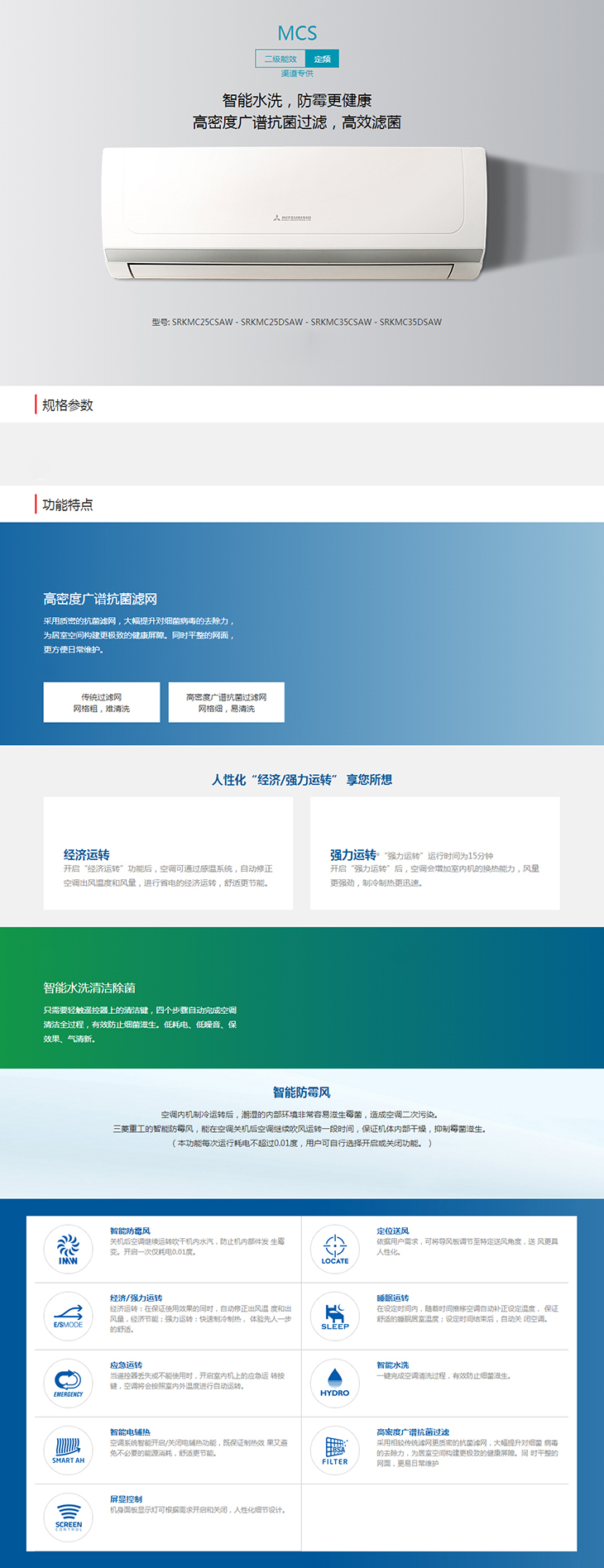This screenshot has width=604, height=1568.
Task: Click the EMERGENCY operation icon
Action: (68, 1383)
